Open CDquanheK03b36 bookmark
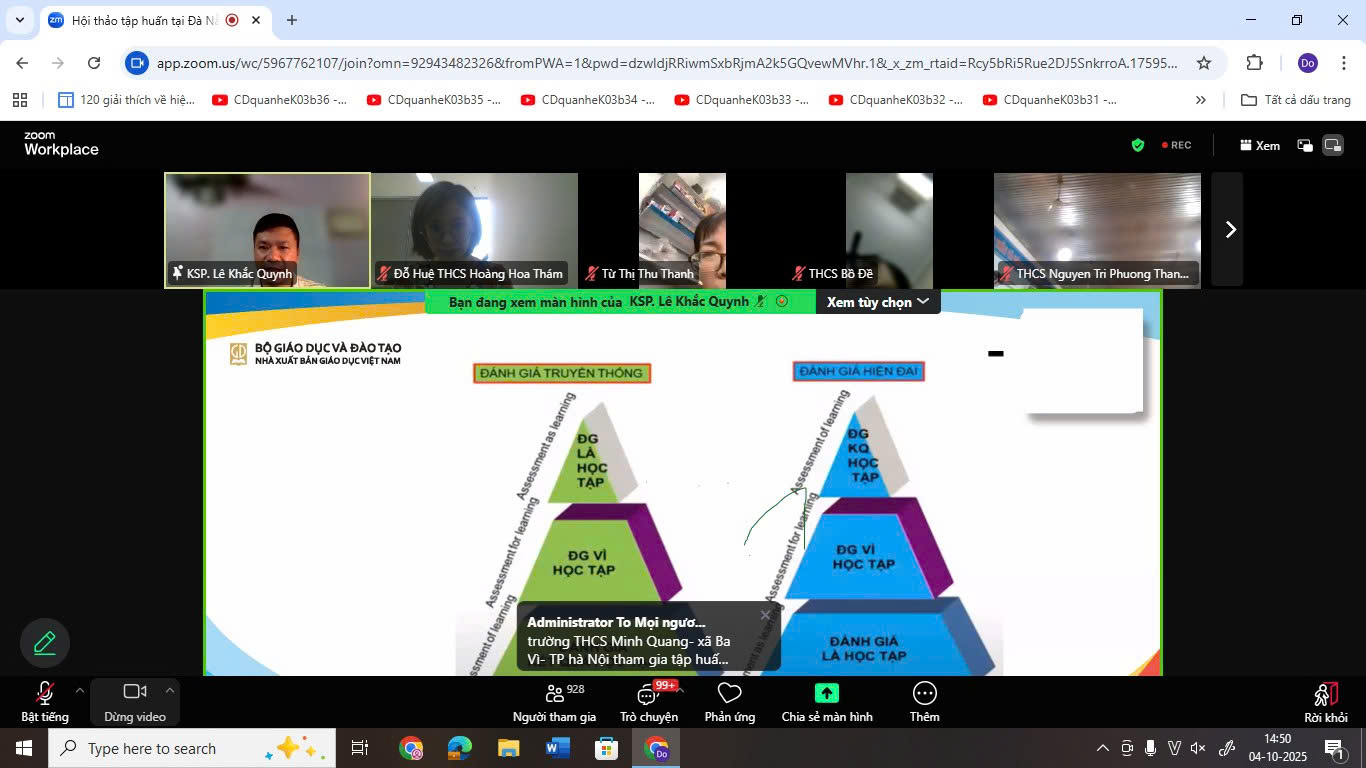Screen dimensions: 1366x768 click(280, 100)
